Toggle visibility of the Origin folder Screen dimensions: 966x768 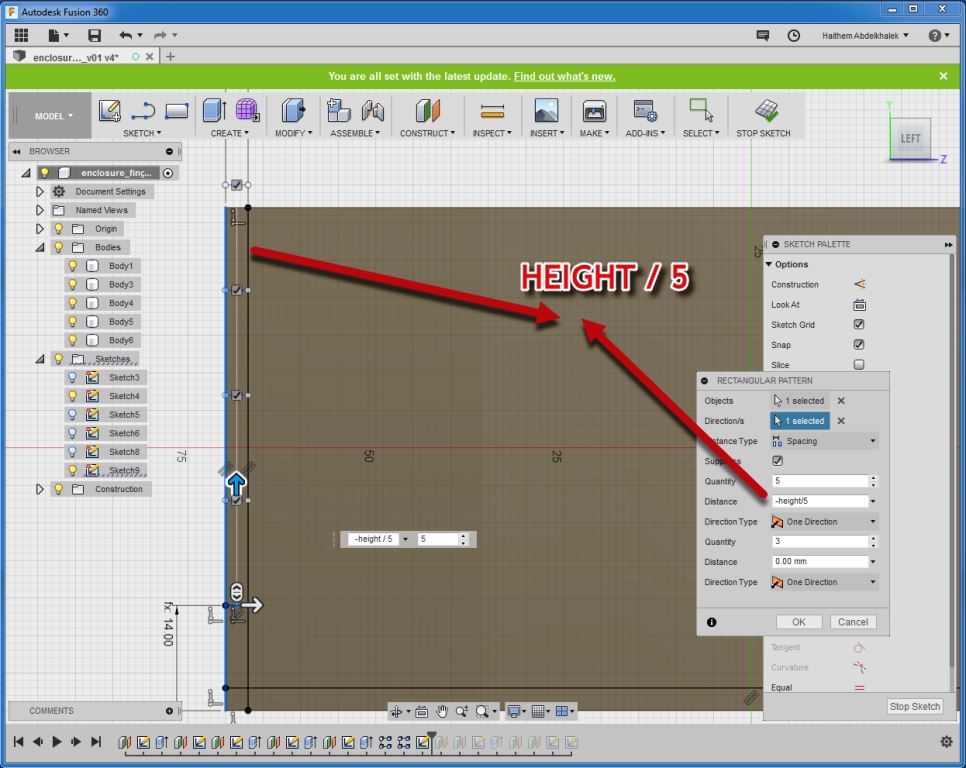pos(59,228)
